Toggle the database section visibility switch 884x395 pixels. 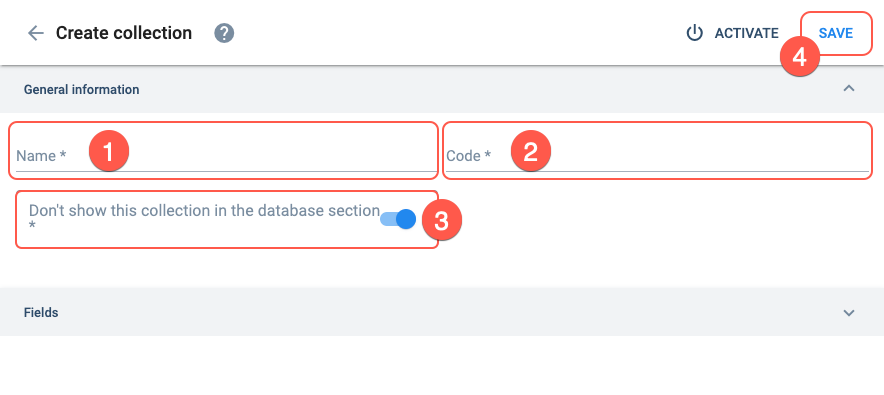coord(398,219)
